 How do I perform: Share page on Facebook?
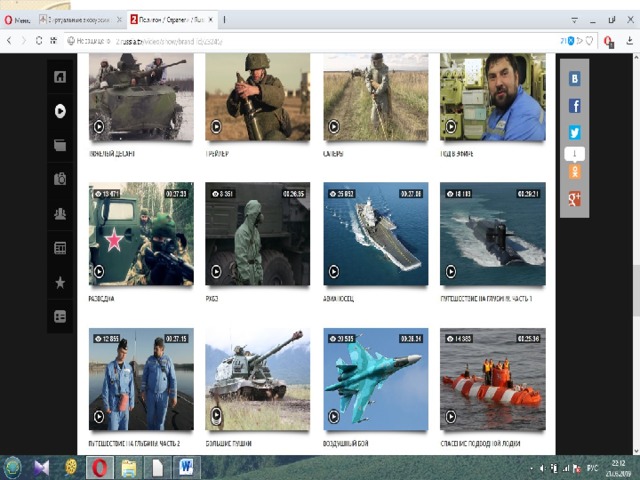(x=575, y=106)
